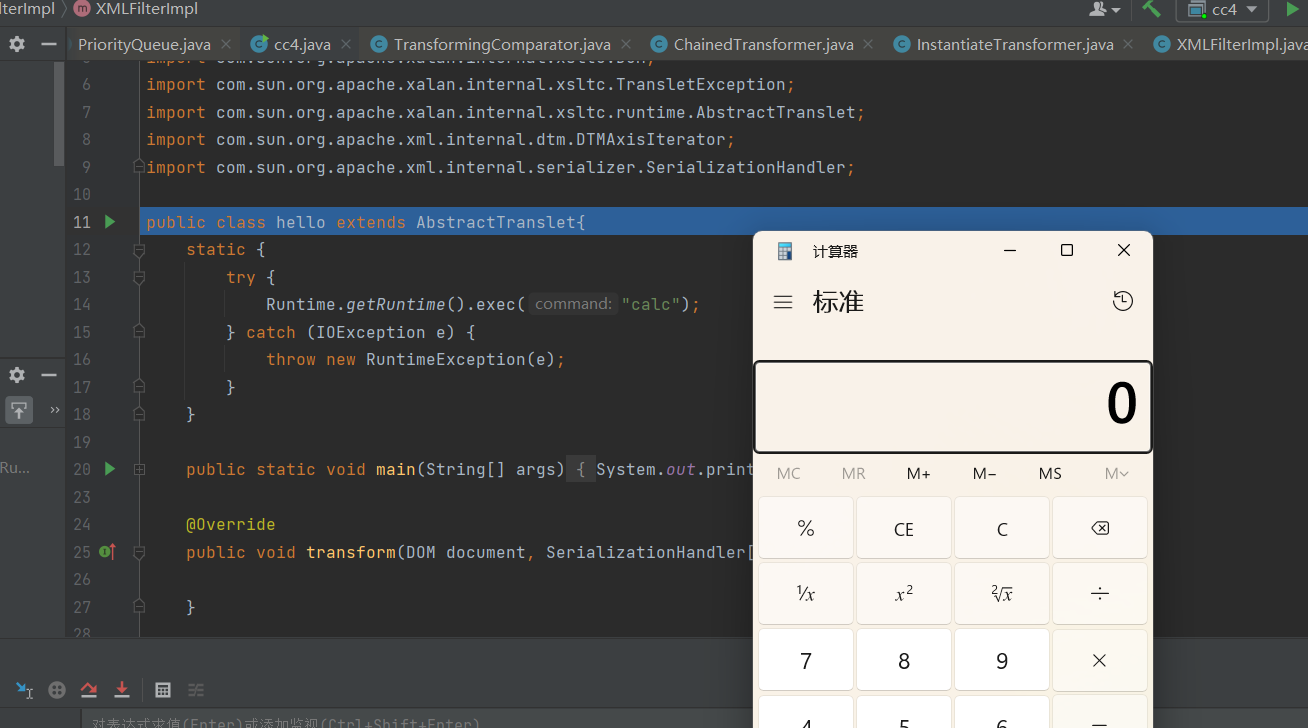
Task: Click Calculator divide button
Action: (1099, 594)
